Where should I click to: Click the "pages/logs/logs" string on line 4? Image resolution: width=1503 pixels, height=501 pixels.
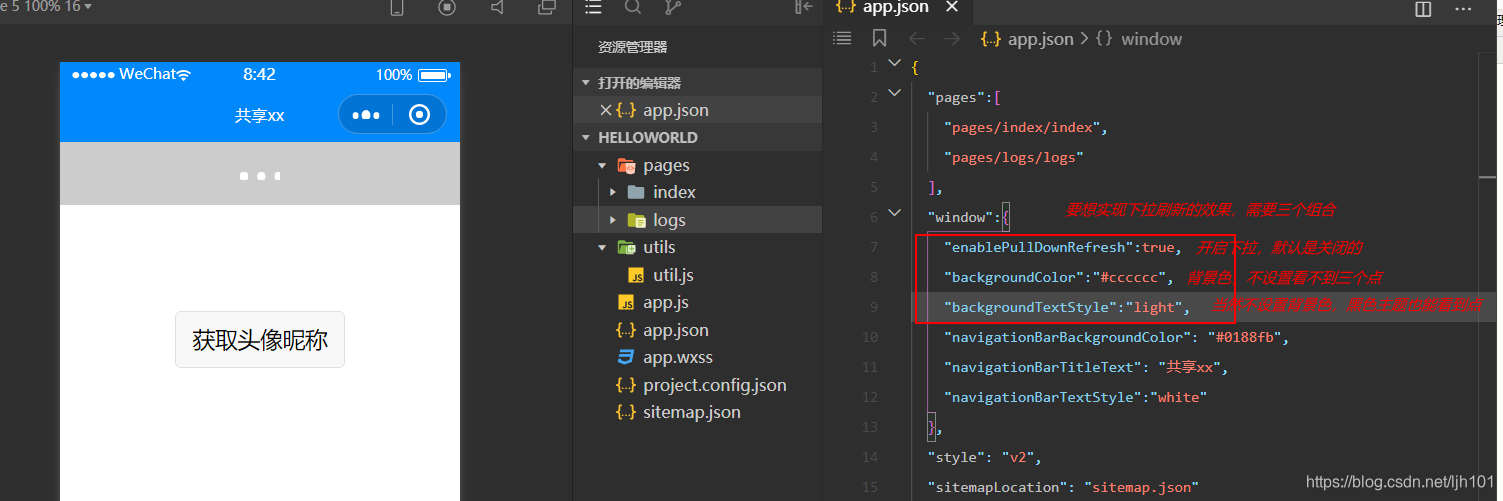tap(1014, 157)
